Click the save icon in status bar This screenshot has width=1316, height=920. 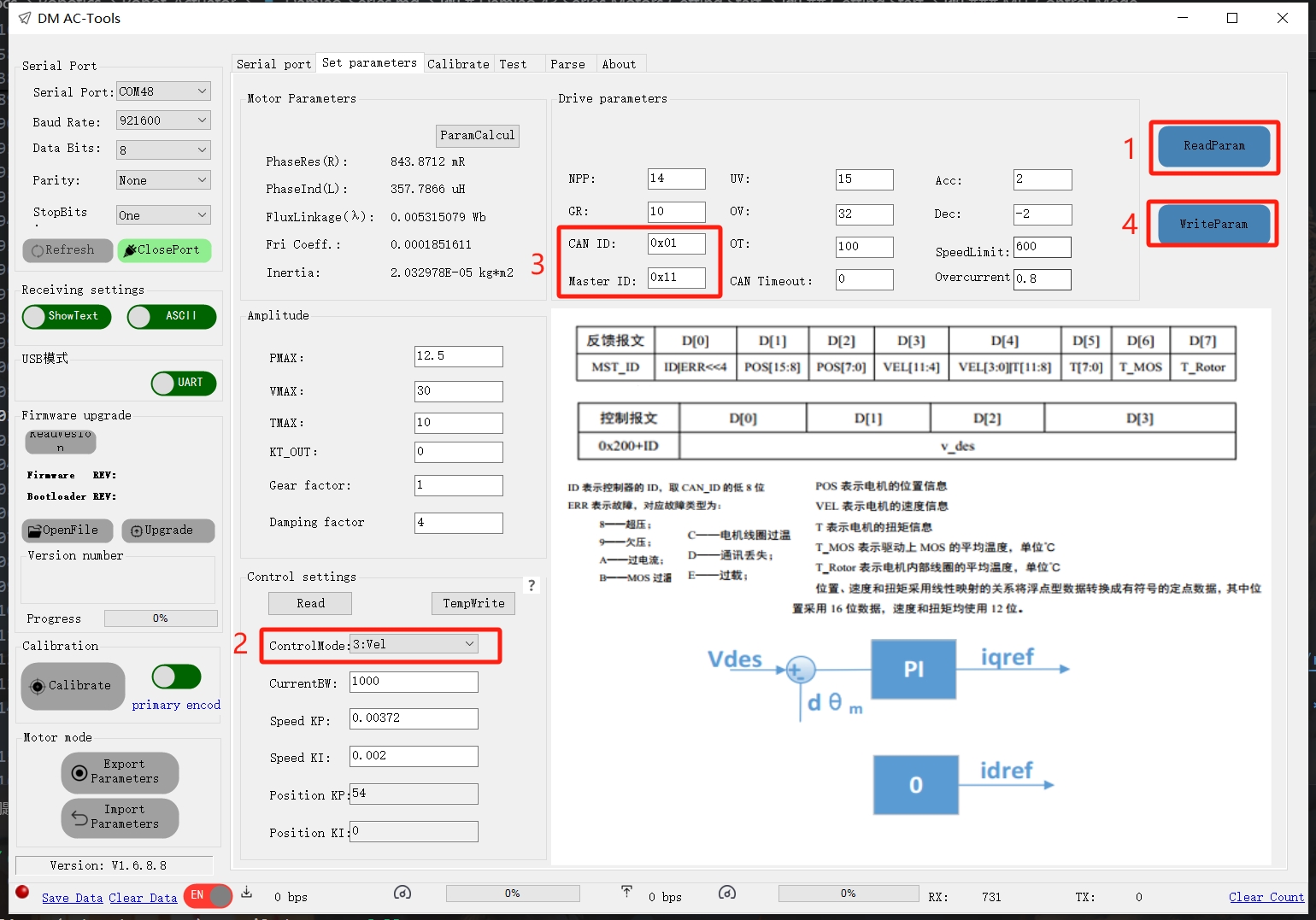pos(246,892)
